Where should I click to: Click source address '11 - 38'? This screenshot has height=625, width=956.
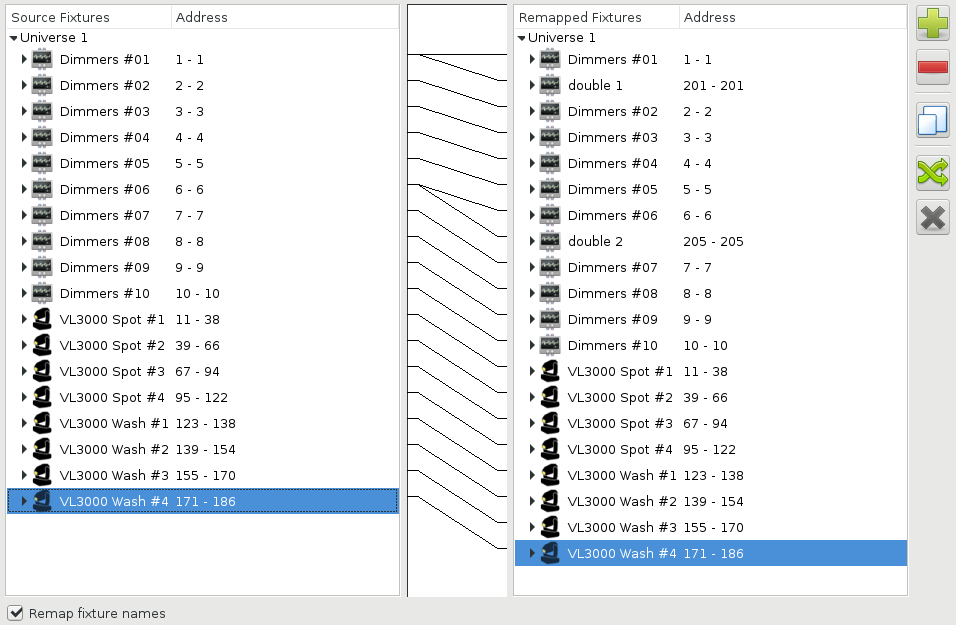pos(198,319)
